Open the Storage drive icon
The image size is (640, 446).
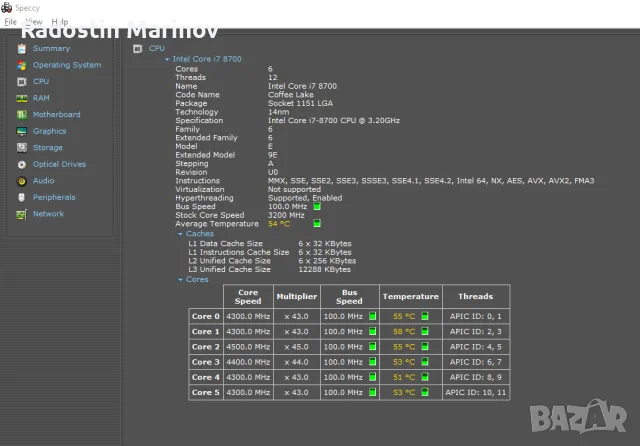pyautogui.click(x=22, y=148)
